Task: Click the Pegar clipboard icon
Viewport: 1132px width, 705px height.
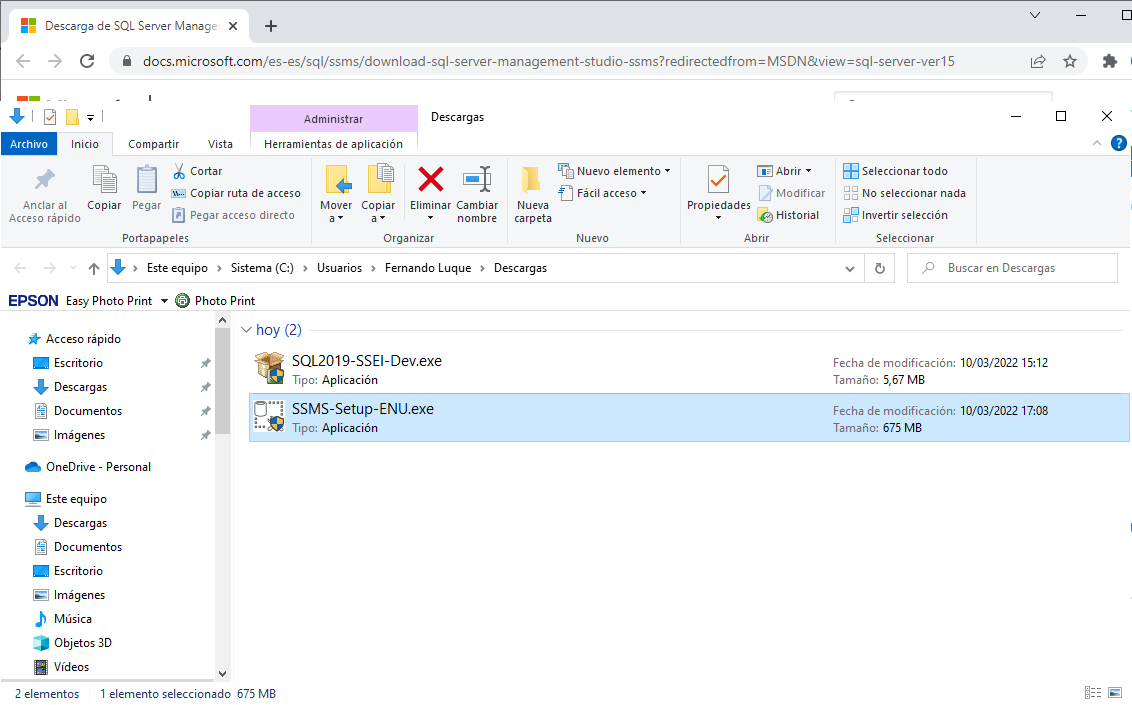Action: pyautogui.click(x=147, y=180)
